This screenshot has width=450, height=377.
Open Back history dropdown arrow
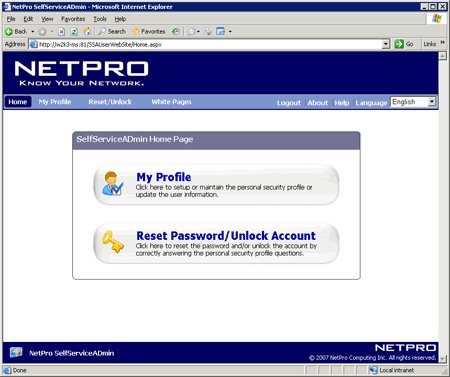tap(33, 32)
